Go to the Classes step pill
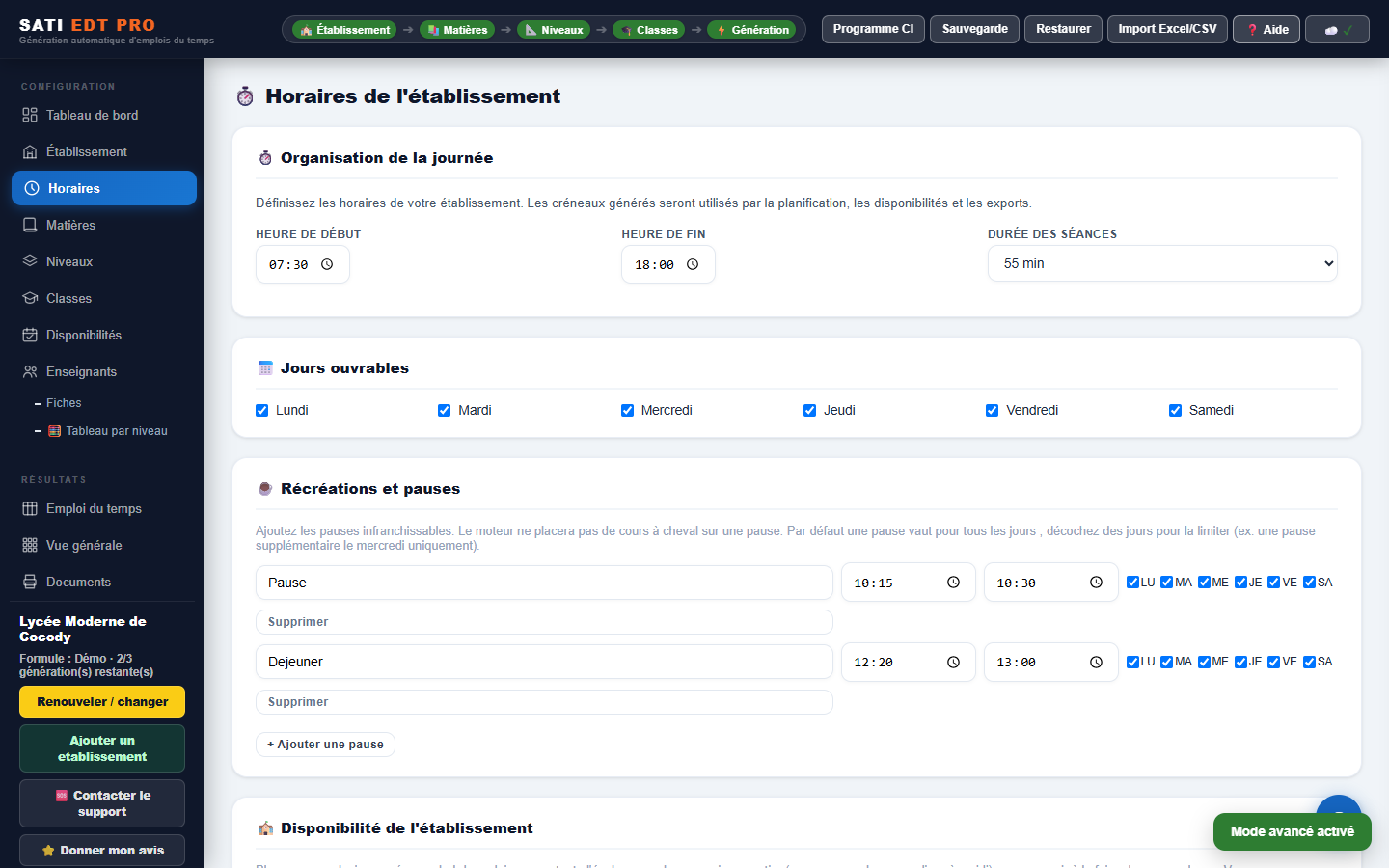 (648, 30)
